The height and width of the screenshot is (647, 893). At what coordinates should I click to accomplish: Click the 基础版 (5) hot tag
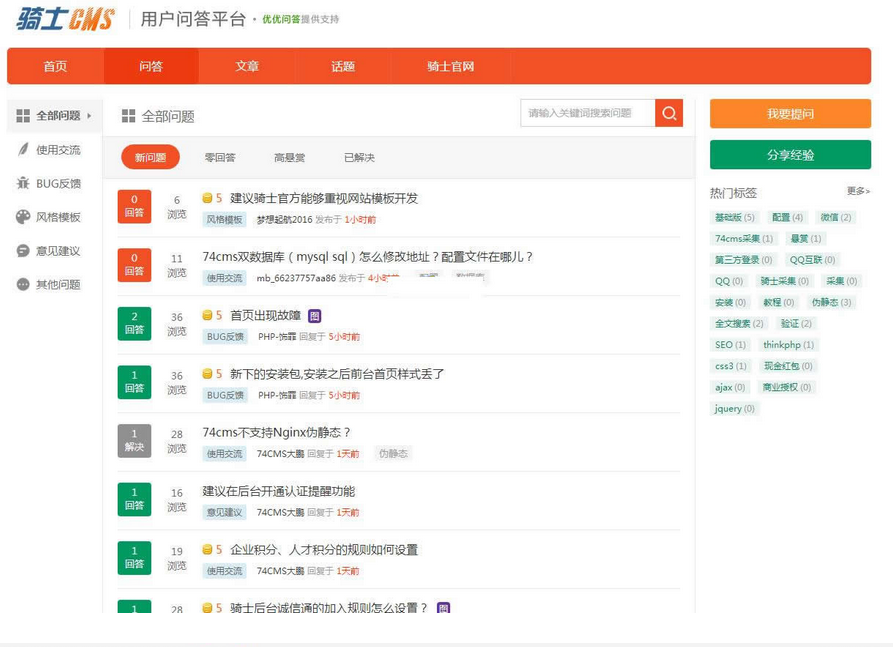(735, 218)
